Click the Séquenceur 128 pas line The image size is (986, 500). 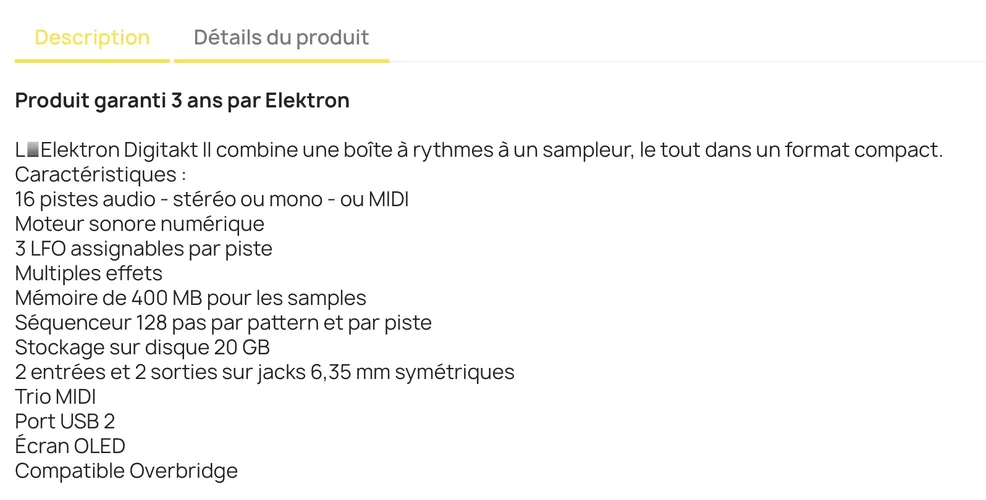point(224,323)
